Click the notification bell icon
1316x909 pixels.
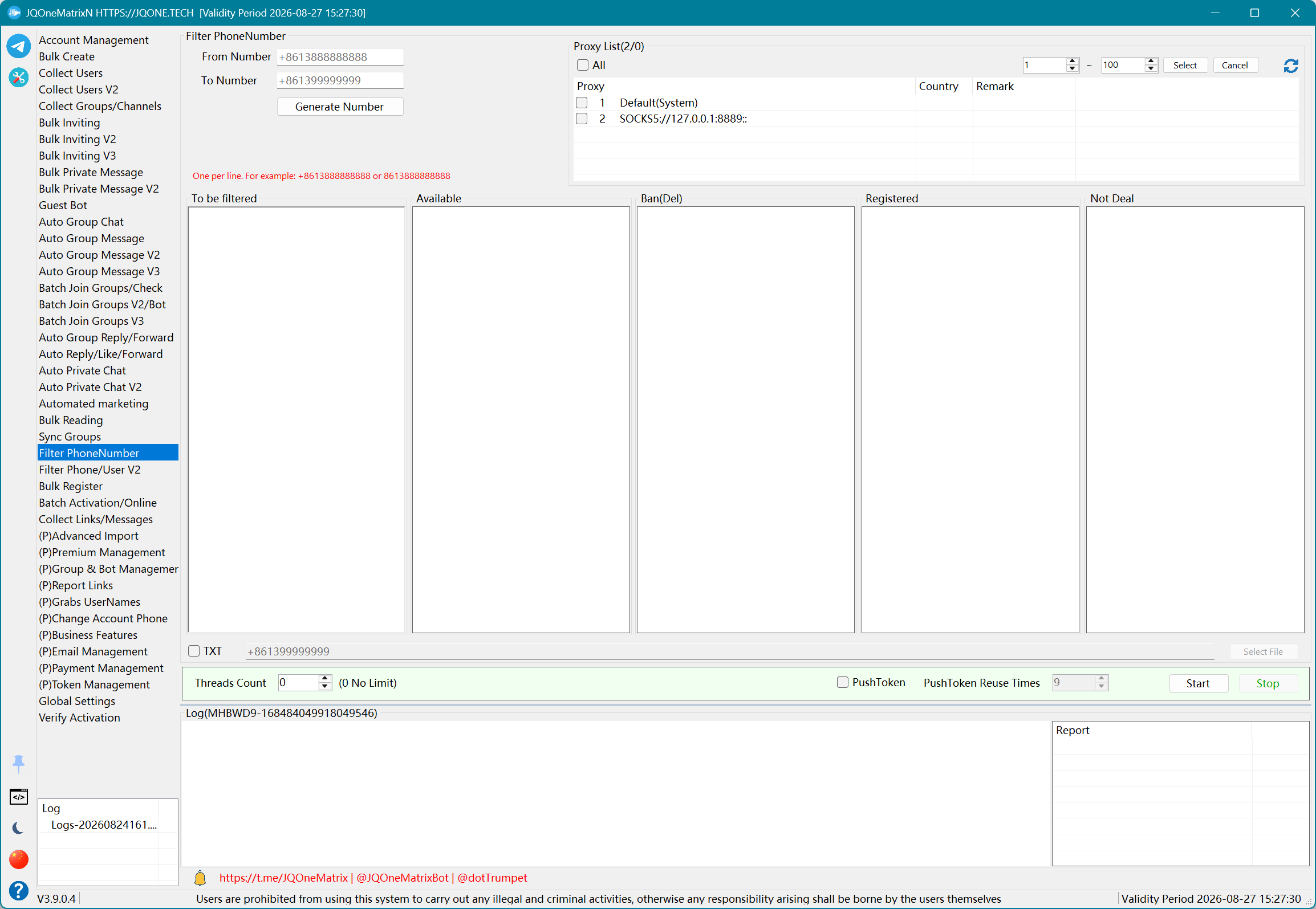200,878
